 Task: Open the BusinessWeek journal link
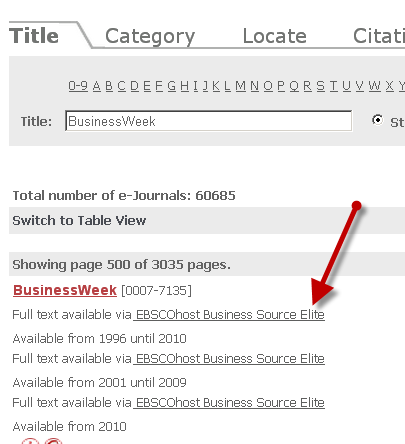(x=65, y=290)
